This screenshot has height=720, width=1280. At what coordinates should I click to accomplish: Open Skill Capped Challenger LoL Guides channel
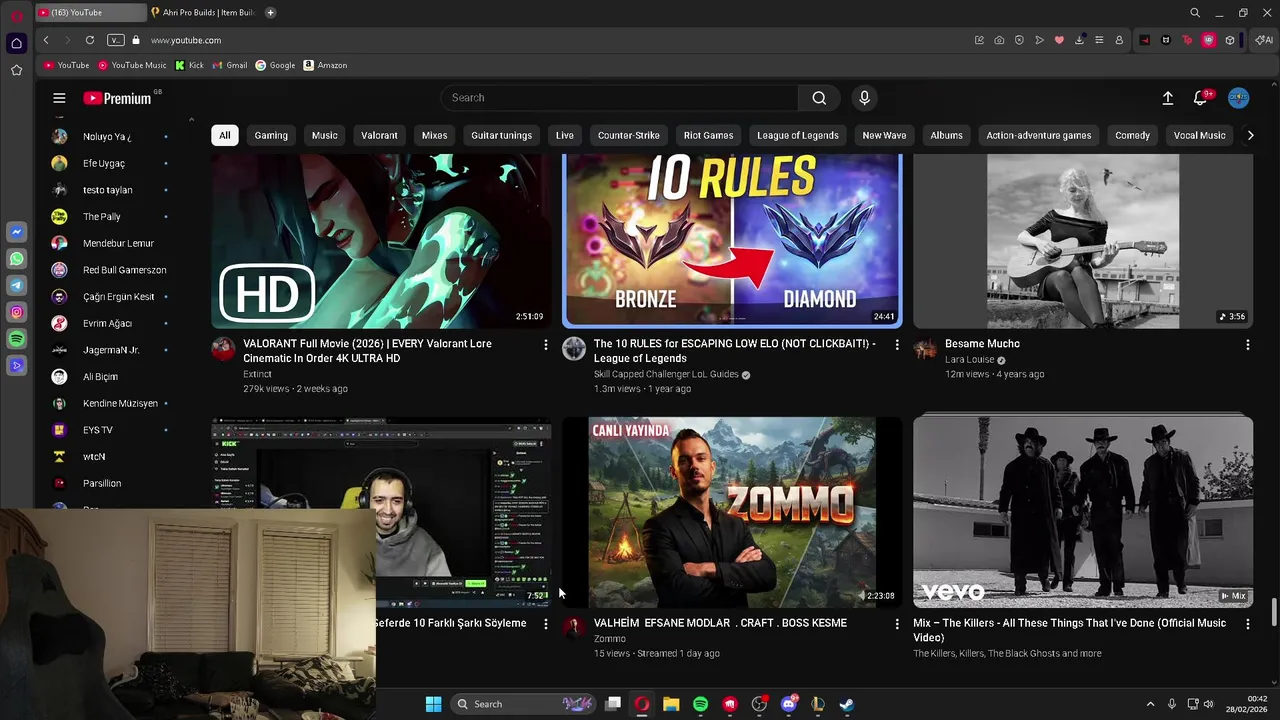666,374
